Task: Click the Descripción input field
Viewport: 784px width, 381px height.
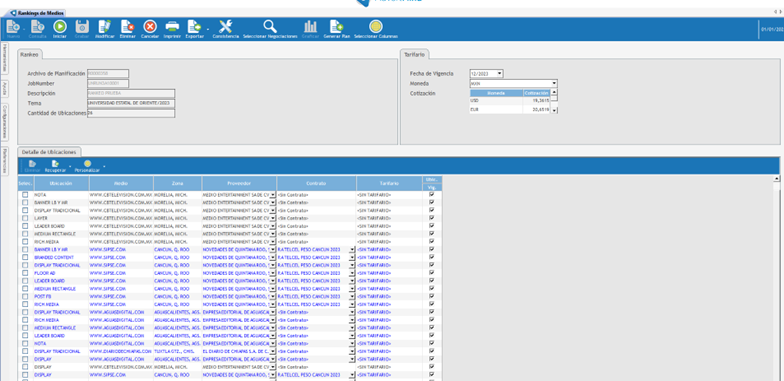Action: 131,94
